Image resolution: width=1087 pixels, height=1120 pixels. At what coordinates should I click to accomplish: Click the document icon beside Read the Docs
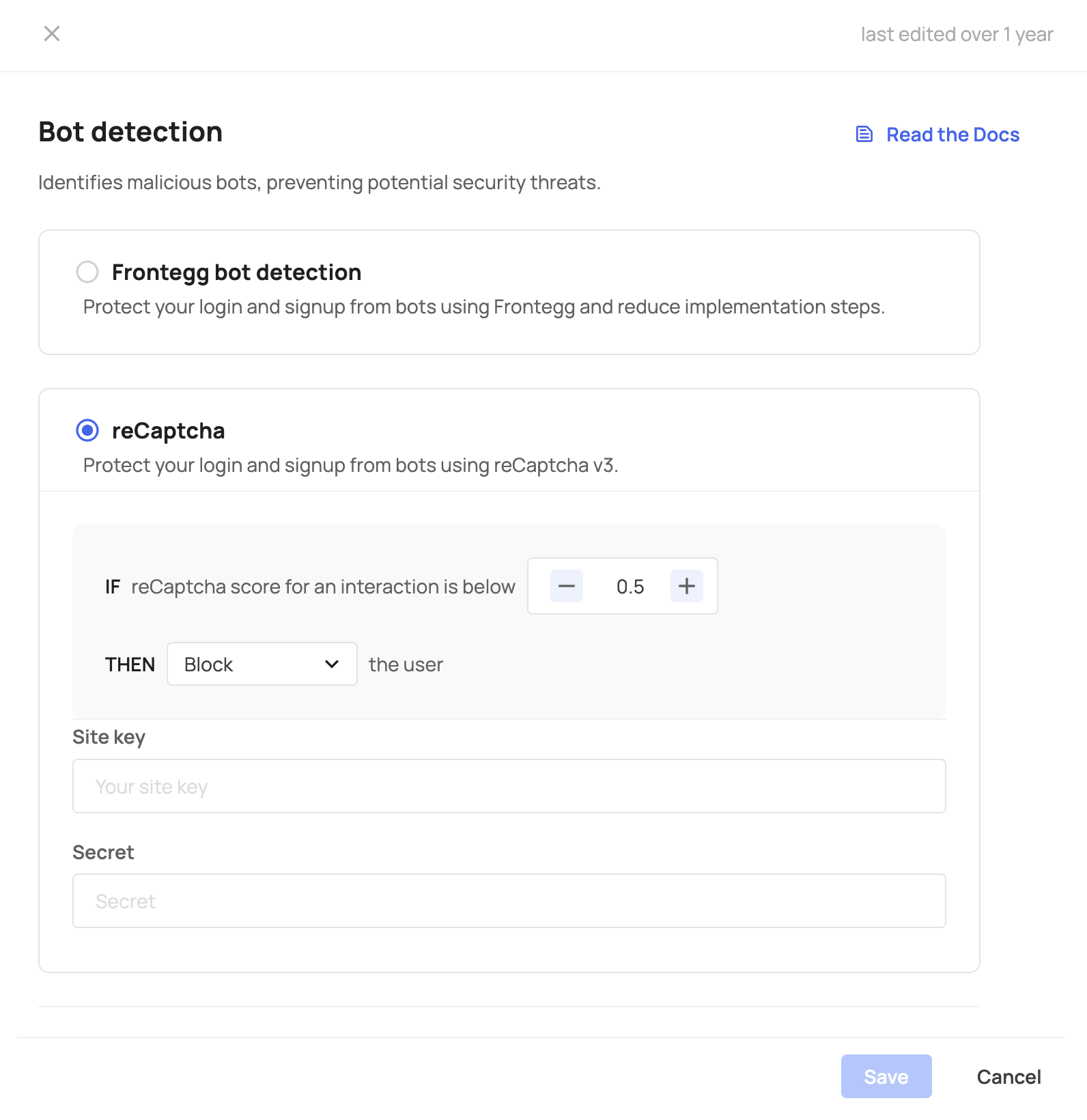pos(864,135)
